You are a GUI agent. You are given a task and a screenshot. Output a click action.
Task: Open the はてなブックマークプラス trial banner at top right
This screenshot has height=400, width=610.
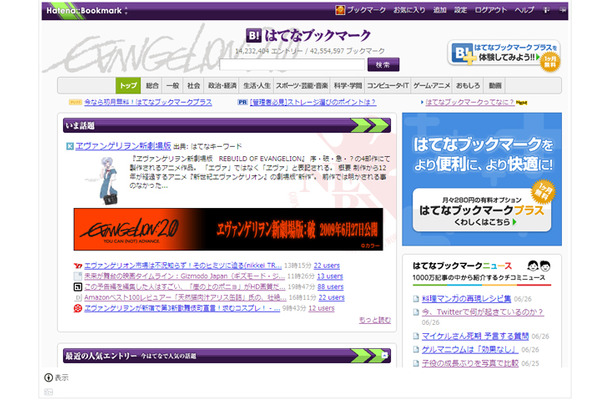[x=504, y=55]
